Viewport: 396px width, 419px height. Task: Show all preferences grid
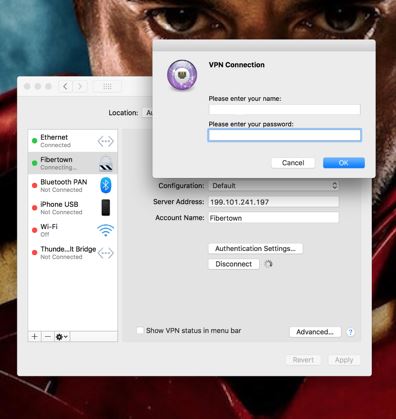click(x=107, y=87)
